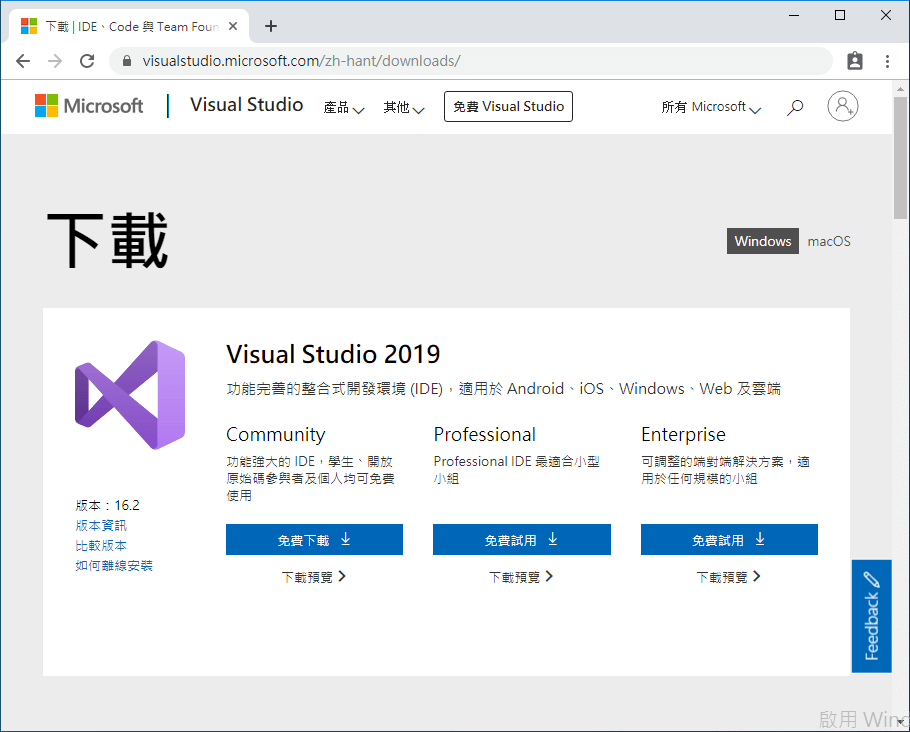Minimize the Chrome window
The height and width of the screenshot is (732, 910).
tap(794, 15)
